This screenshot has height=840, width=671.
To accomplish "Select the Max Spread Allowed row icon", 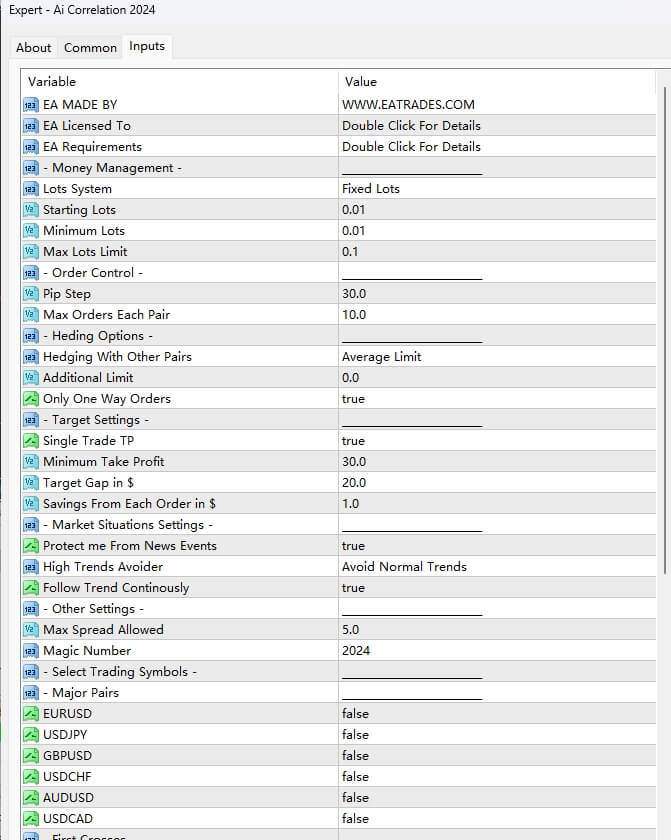I will [x=30, y=630].
